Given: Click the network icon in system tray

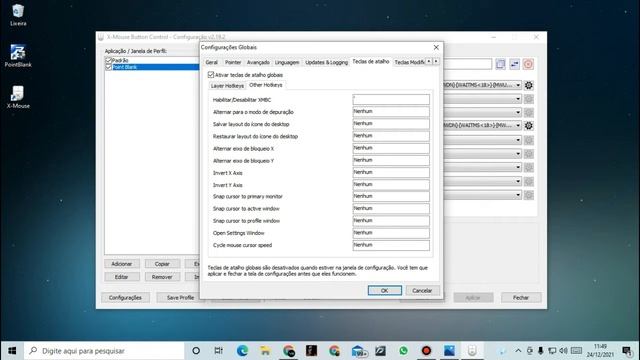Looking at the screenshot, I should coord(552,351).
